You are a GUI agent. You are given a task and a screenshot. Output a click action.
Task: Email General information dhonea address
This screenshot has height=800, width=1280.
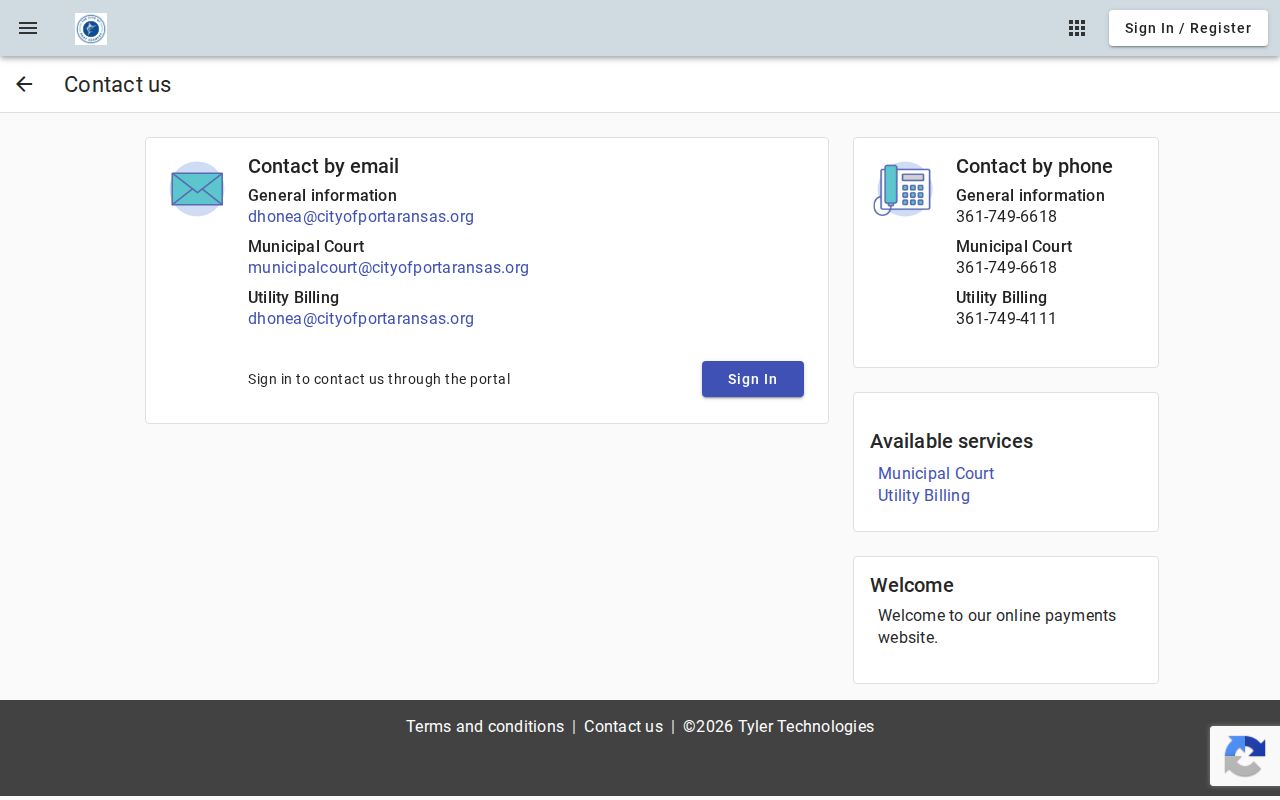pos(361,216)
